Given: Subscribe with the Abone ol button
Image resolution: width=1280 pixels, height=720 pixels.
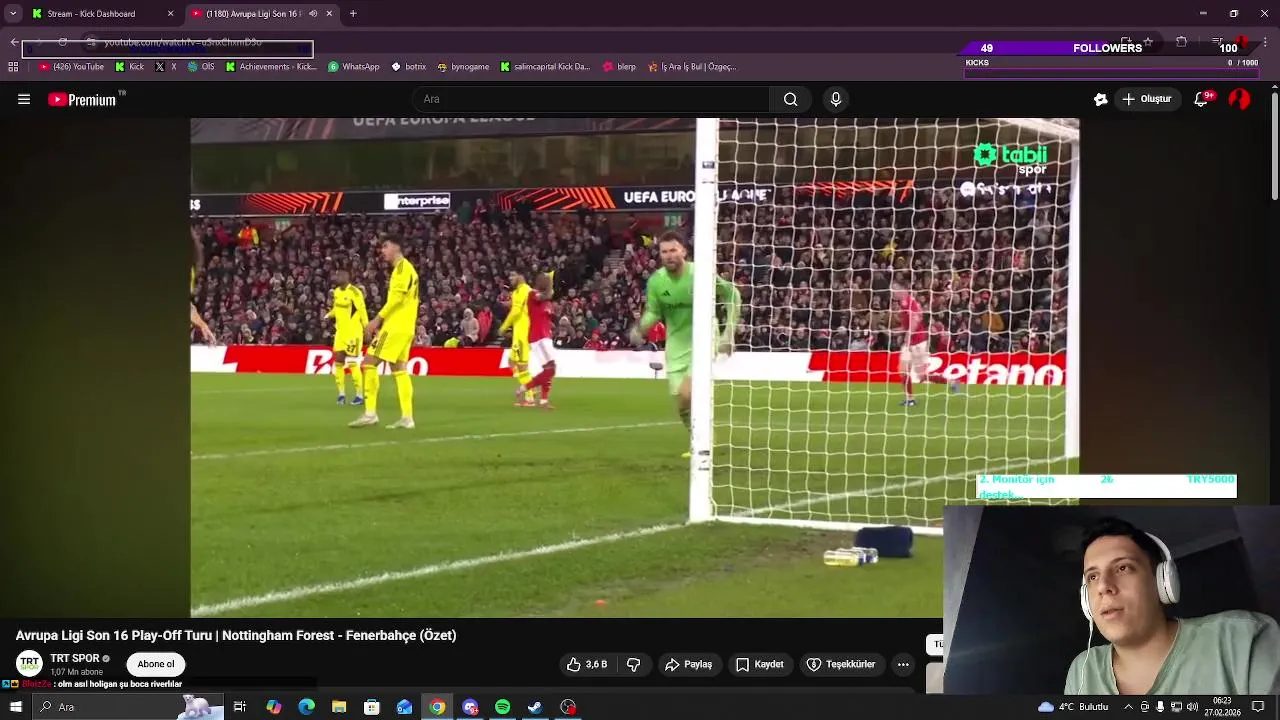Looking at the screenshot, I should pos(156,664).
